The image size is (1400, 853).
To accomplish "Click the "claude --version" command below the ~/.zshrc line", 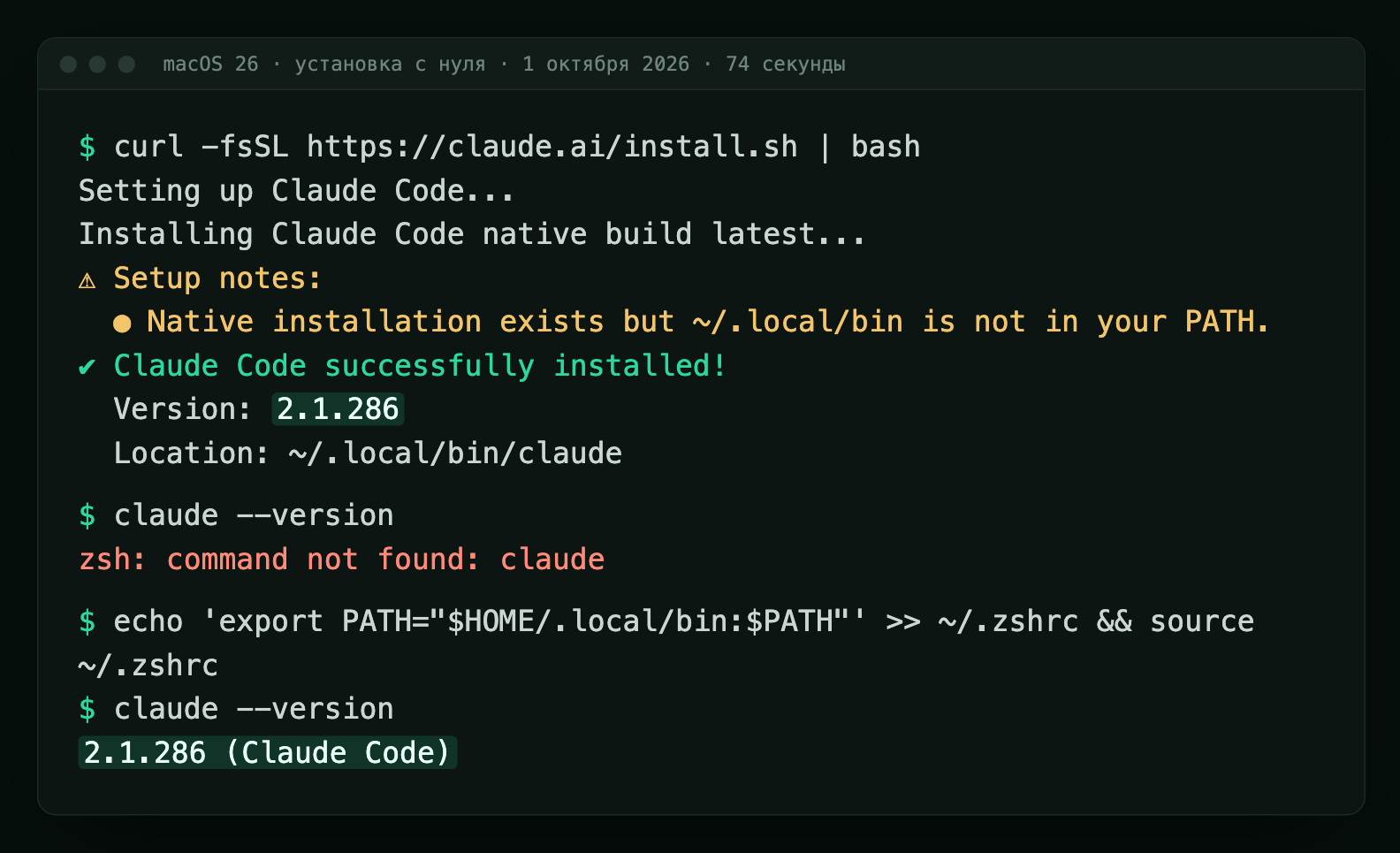I will [x=254, y=709].
